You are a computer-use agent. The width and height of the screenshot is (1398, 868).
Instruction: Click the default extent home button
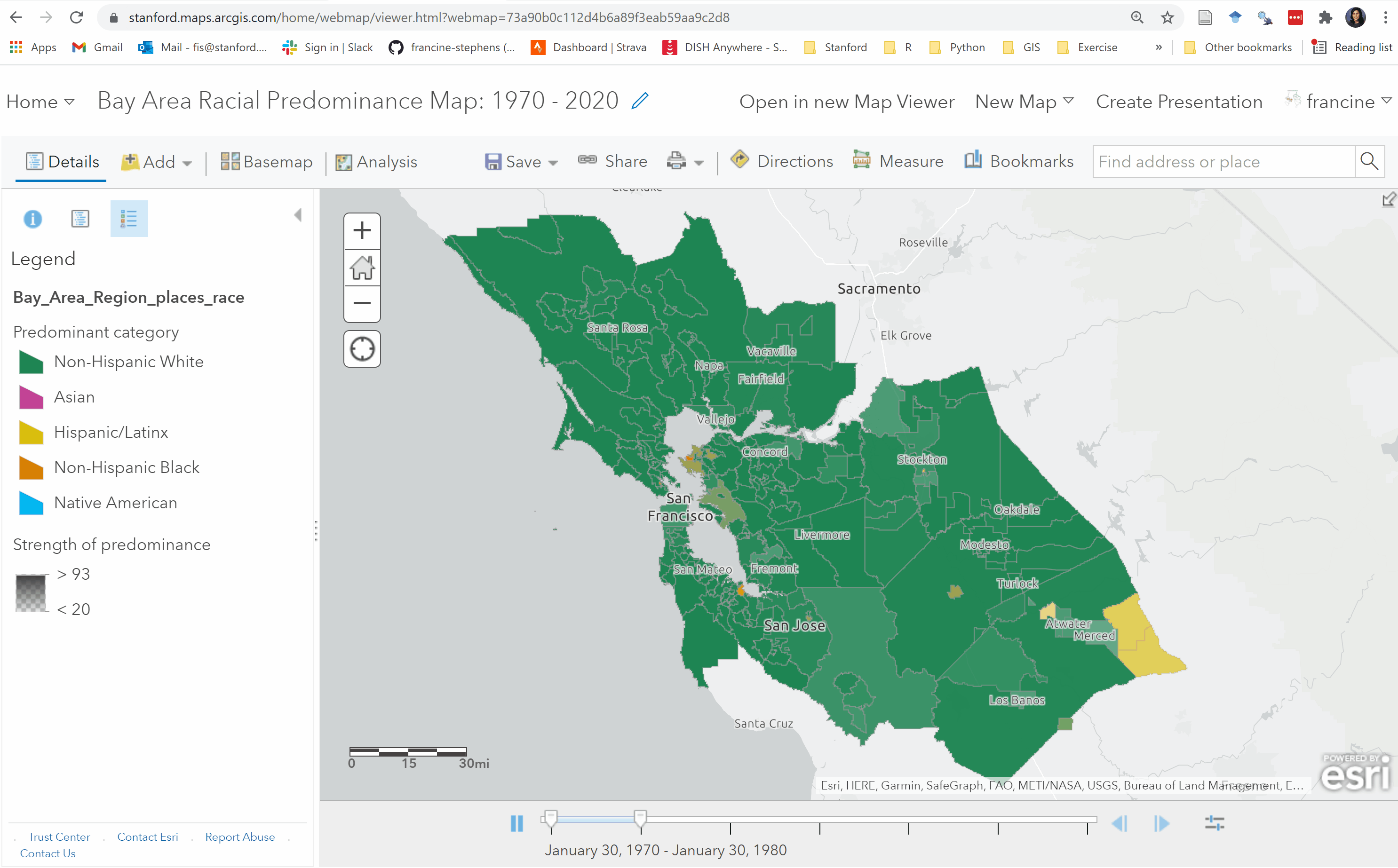coord(362,268)
